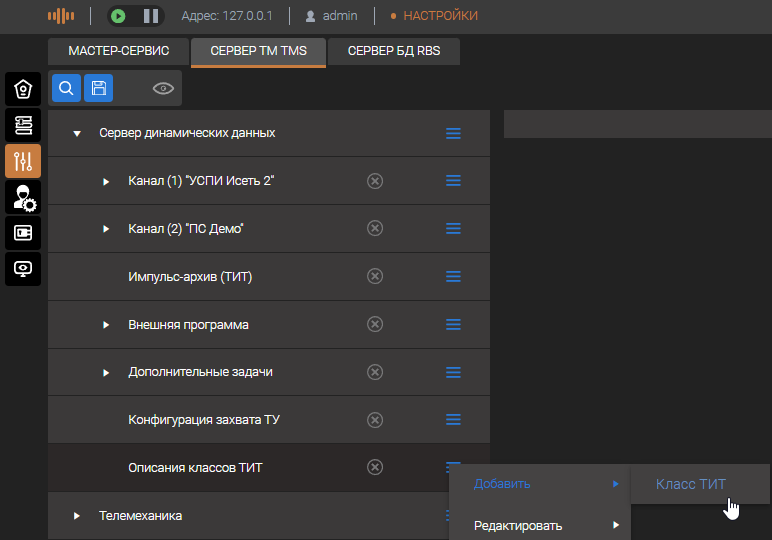Click the home sidebar icon
The height and width of the screenshot is (540, 772).
23,89
